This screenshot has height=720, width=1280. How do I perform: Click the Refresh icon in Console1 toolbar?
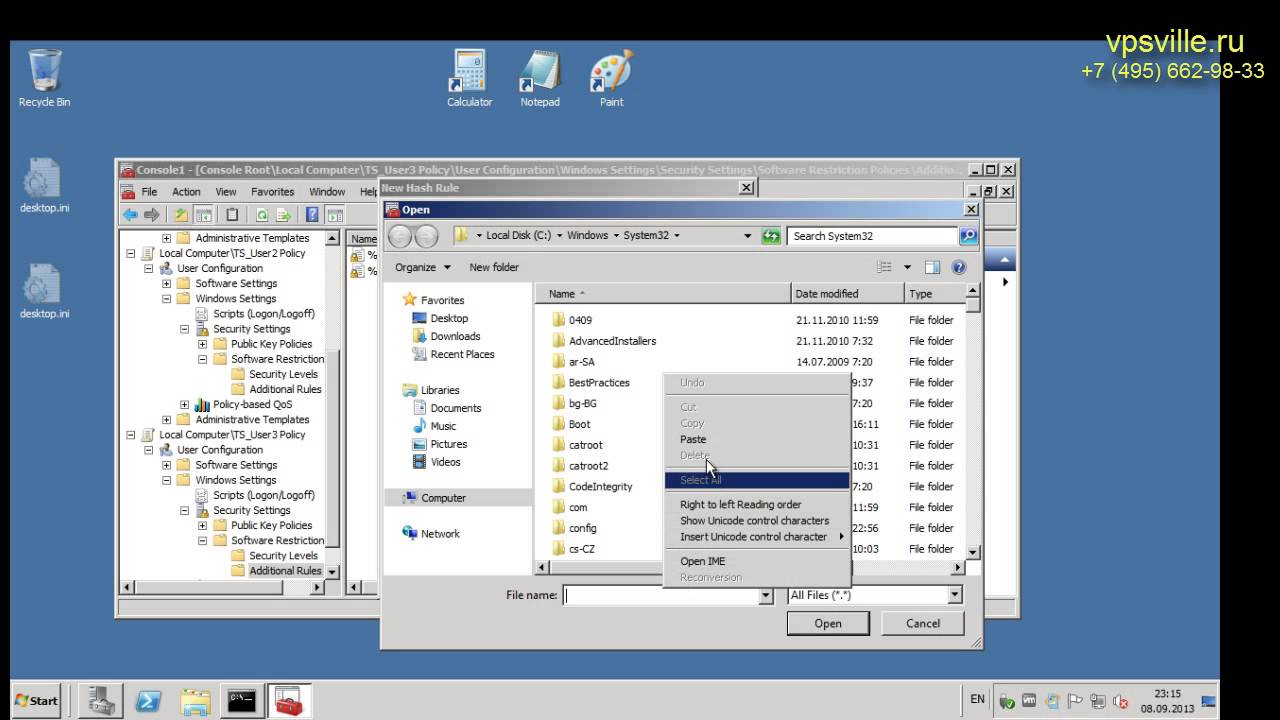(262, 215)
